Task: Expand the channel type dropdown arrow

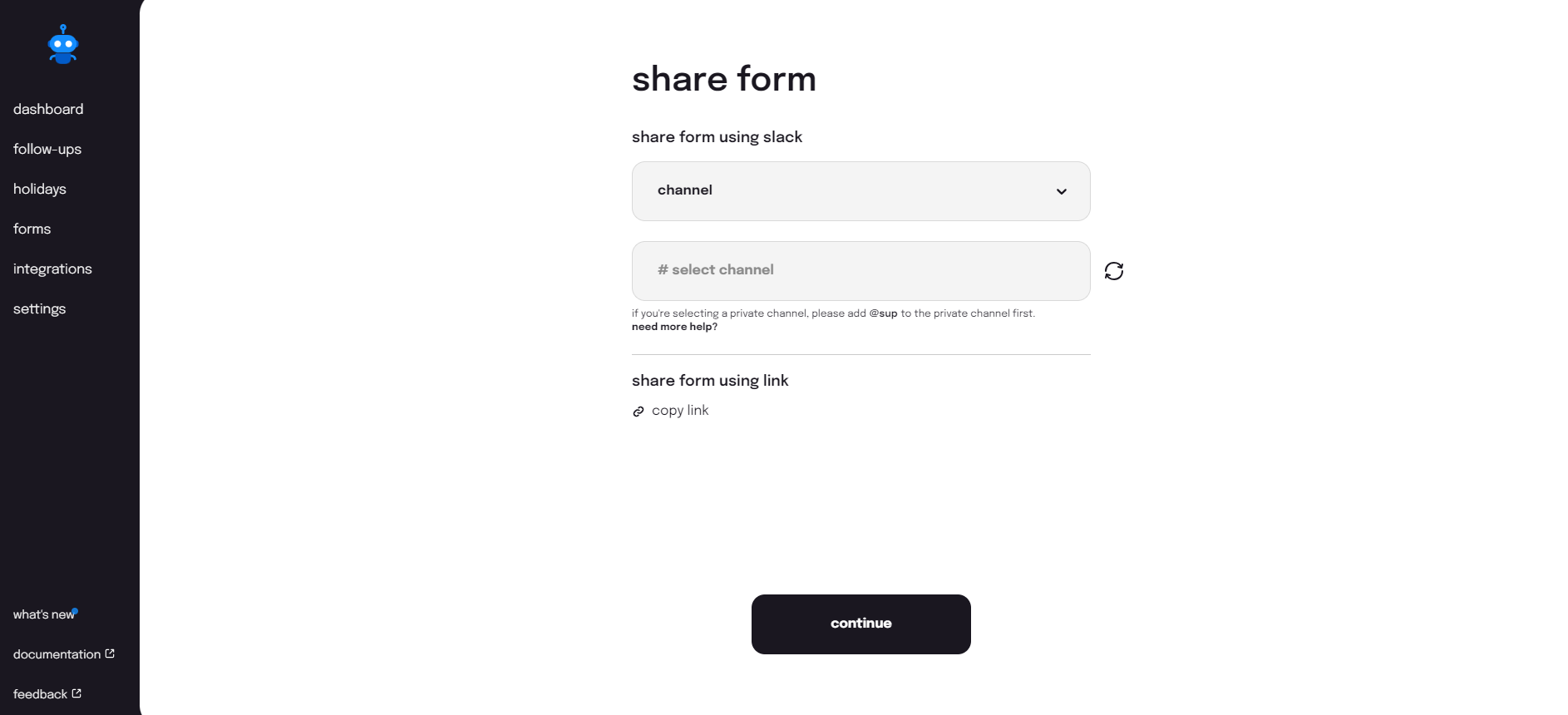Action: coord(1062,191)
